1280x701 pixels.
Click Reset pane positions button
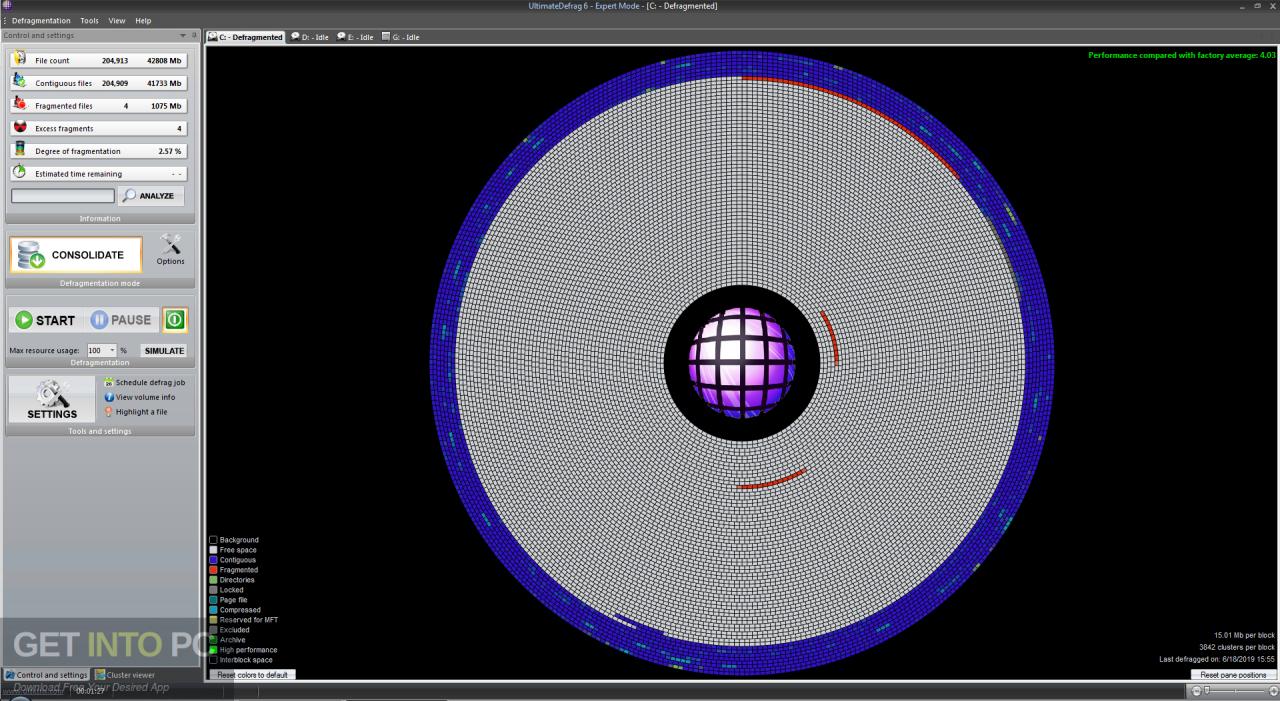(x=1234, y=675)
